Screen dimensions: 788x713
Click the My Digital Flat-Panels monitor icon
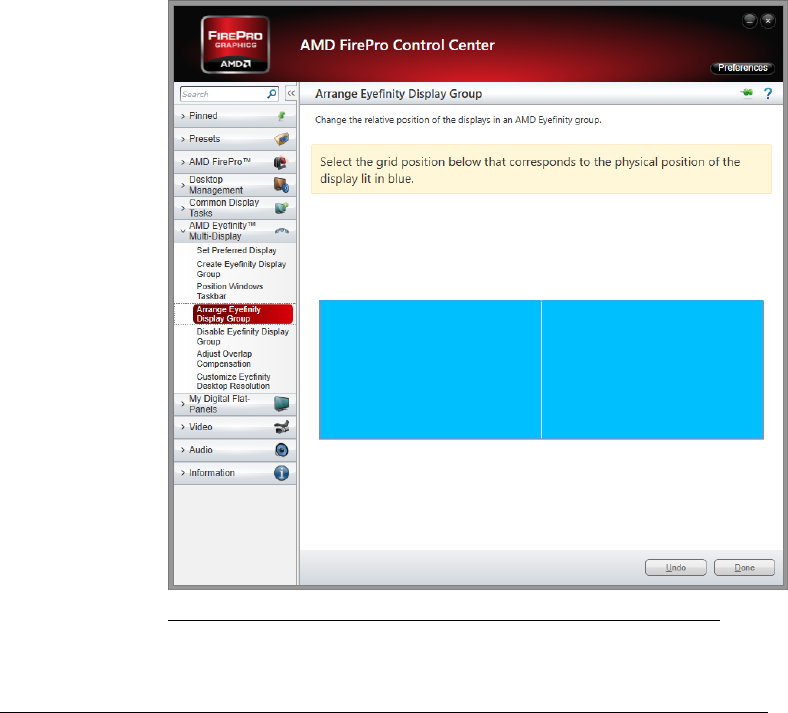click(282, 403)
